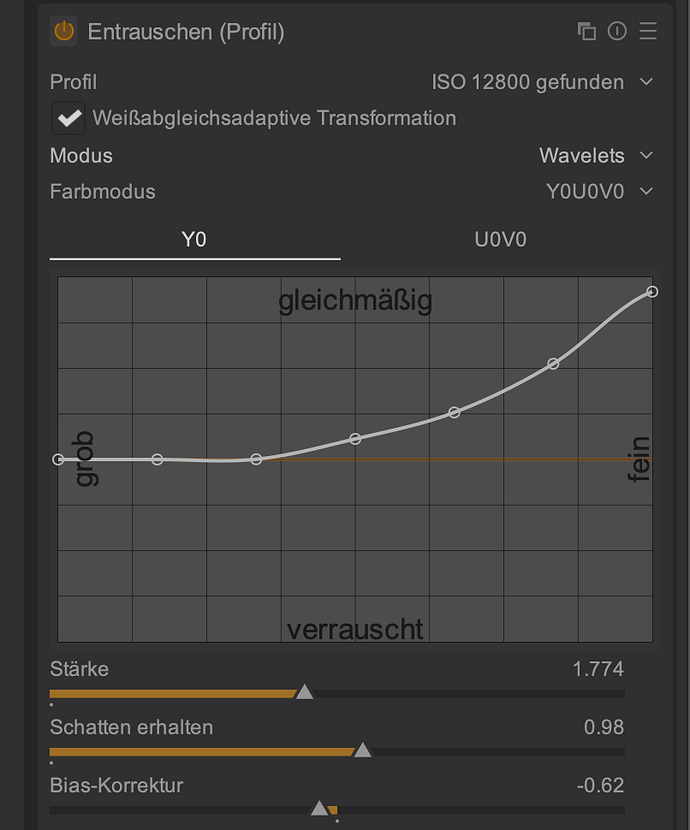Reset the Entrauschen module parameters
The image size is (690, 830).
click(617, 31)
